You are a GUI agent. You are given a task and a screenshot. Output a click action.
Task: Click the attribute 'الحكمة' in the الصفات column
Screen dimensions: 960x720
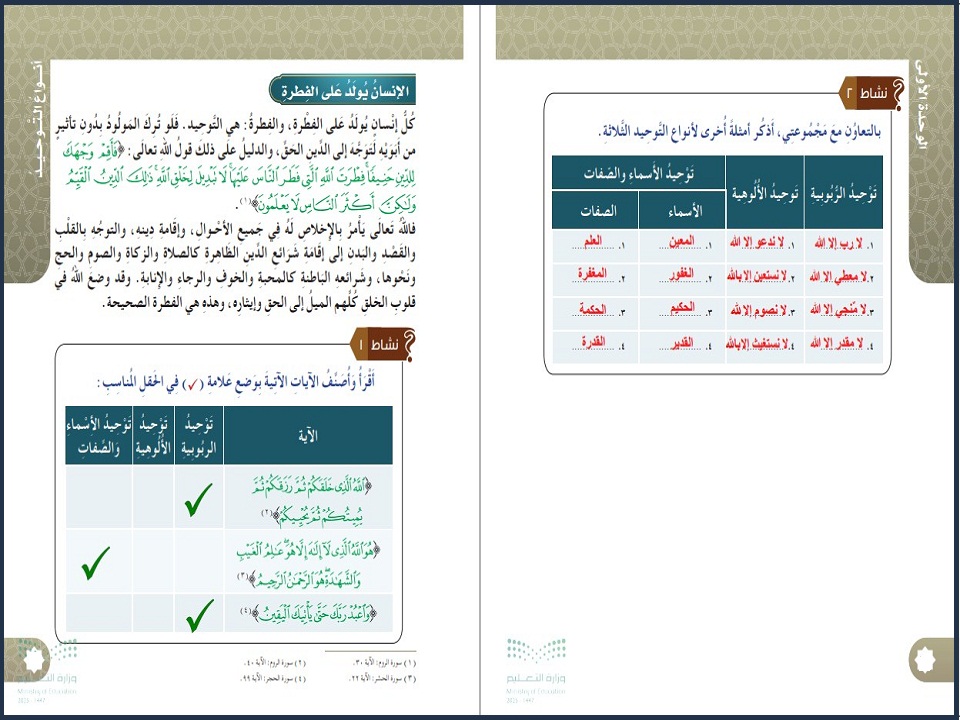click(x=593, y=310)
